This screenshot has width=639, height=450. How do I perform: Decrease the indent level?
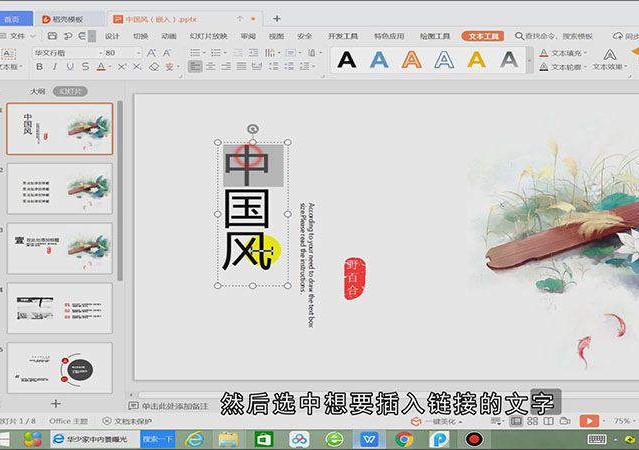[x=238, y=53]
